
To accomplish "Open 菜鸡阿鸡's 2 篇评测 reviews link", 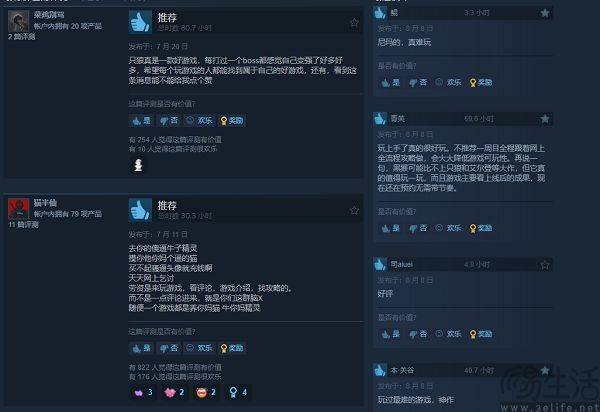I will pos(21,37).
